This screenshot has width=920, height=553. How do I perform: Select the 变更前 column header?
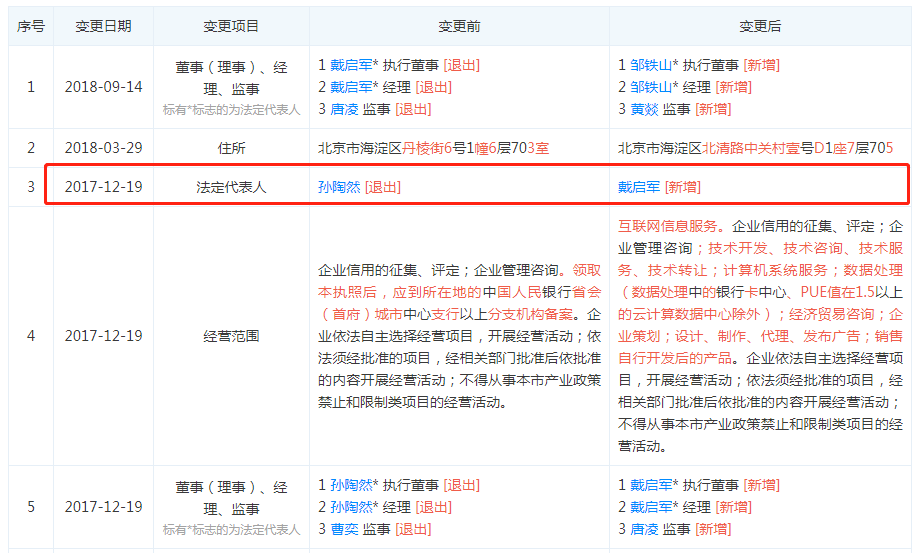click(459, 26)
